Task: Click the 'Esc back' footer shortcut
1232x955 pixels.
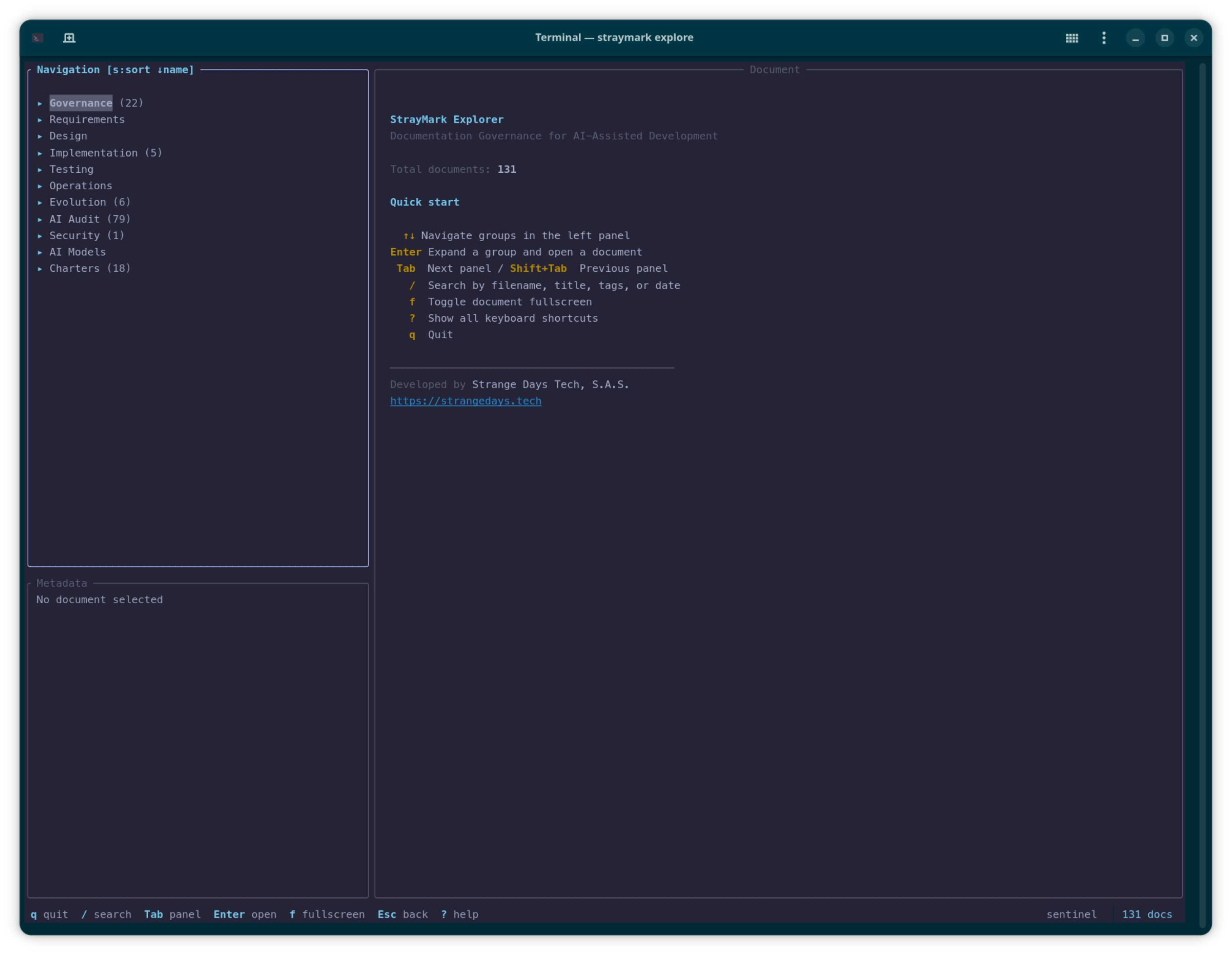Action: pos(403,914)
